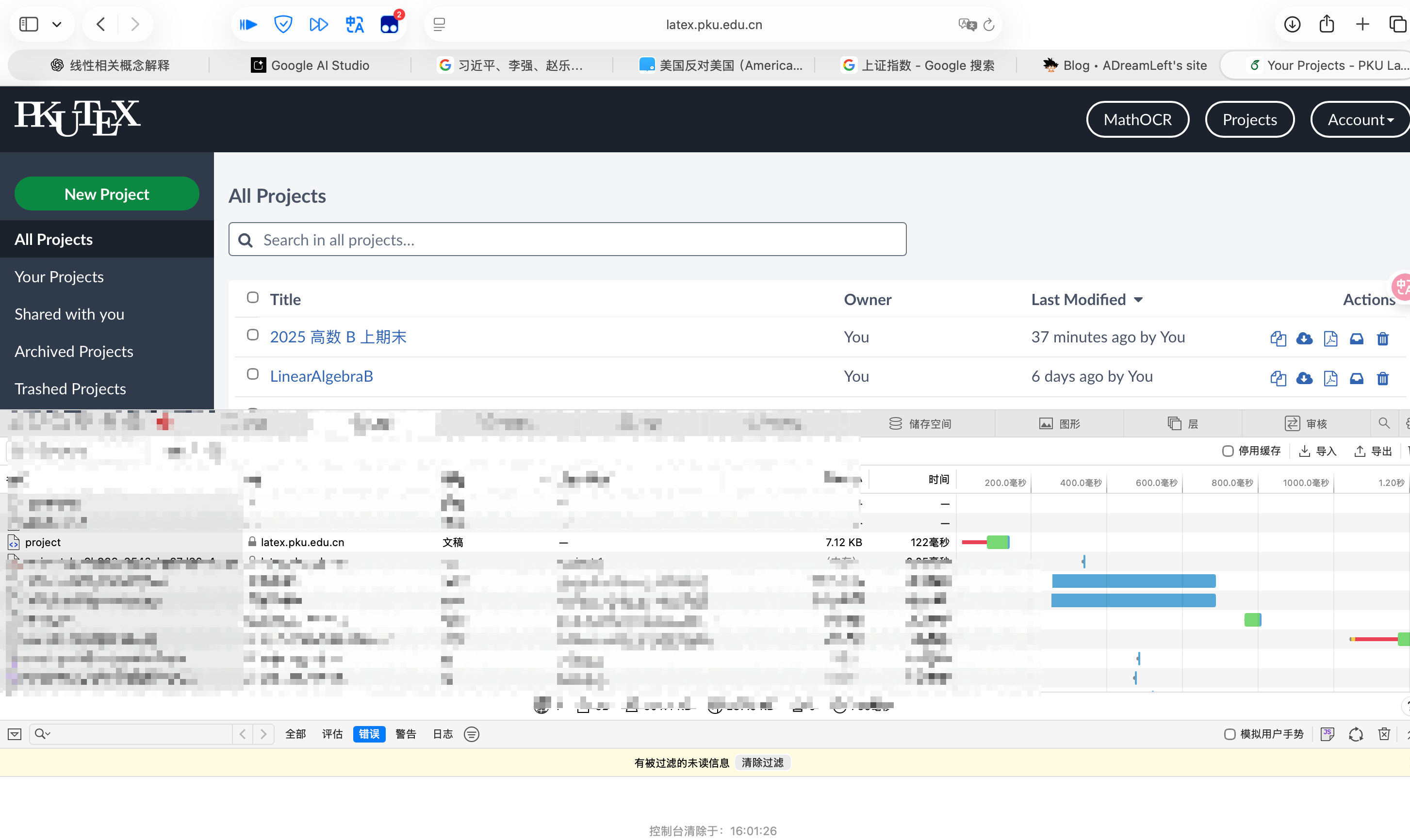This screenshot has height=840, width=1410.
Task: Switch to the Google AI Studio tab
Action: point(310,65)
